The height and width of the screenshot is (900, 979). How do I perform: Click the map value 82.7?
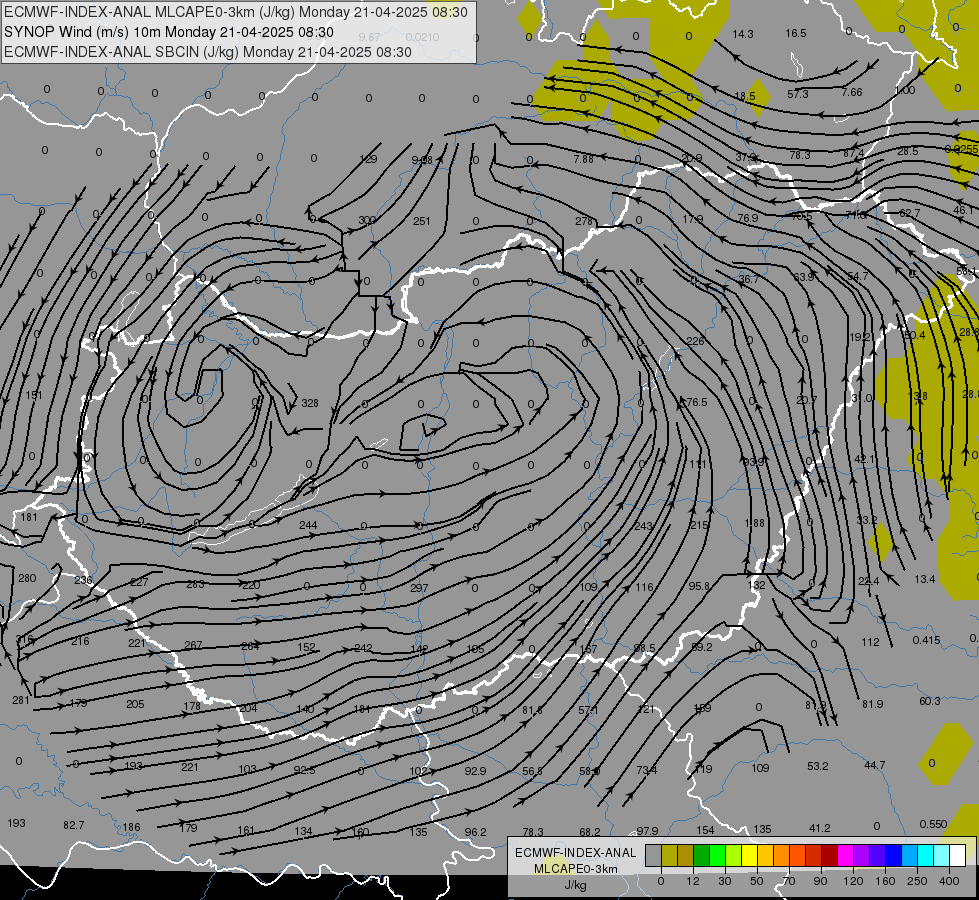(x=74, y=825)
